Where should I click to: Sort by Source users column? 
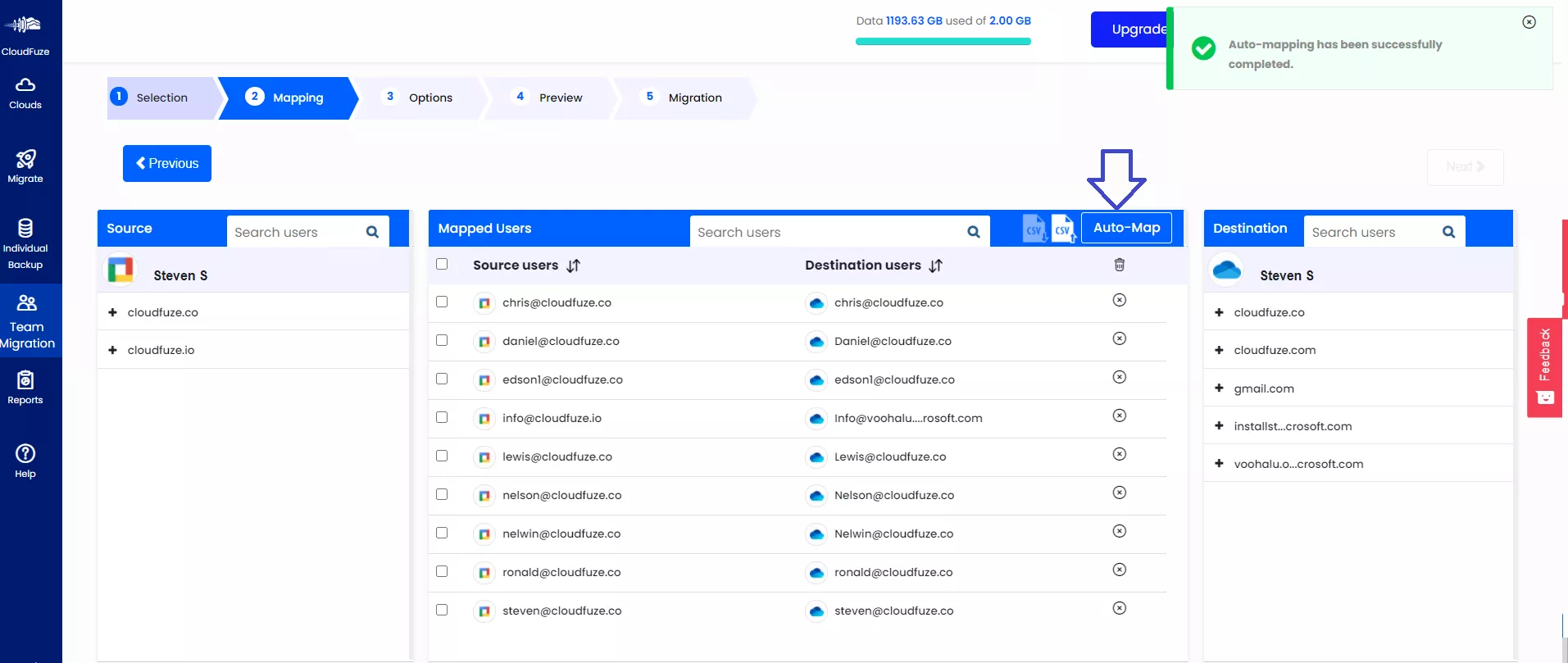pyautogui.click(x=573, y=266)
